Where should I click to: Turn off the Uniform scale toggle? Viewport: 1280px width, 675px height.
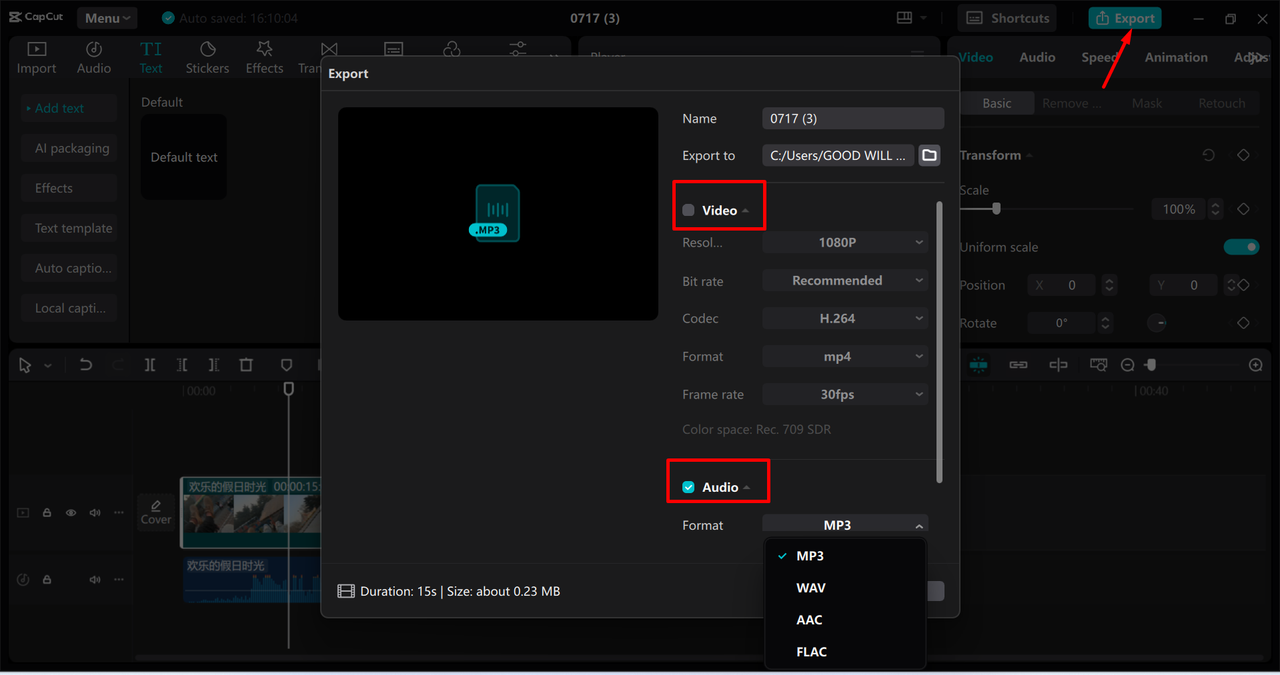(1241, 247)
